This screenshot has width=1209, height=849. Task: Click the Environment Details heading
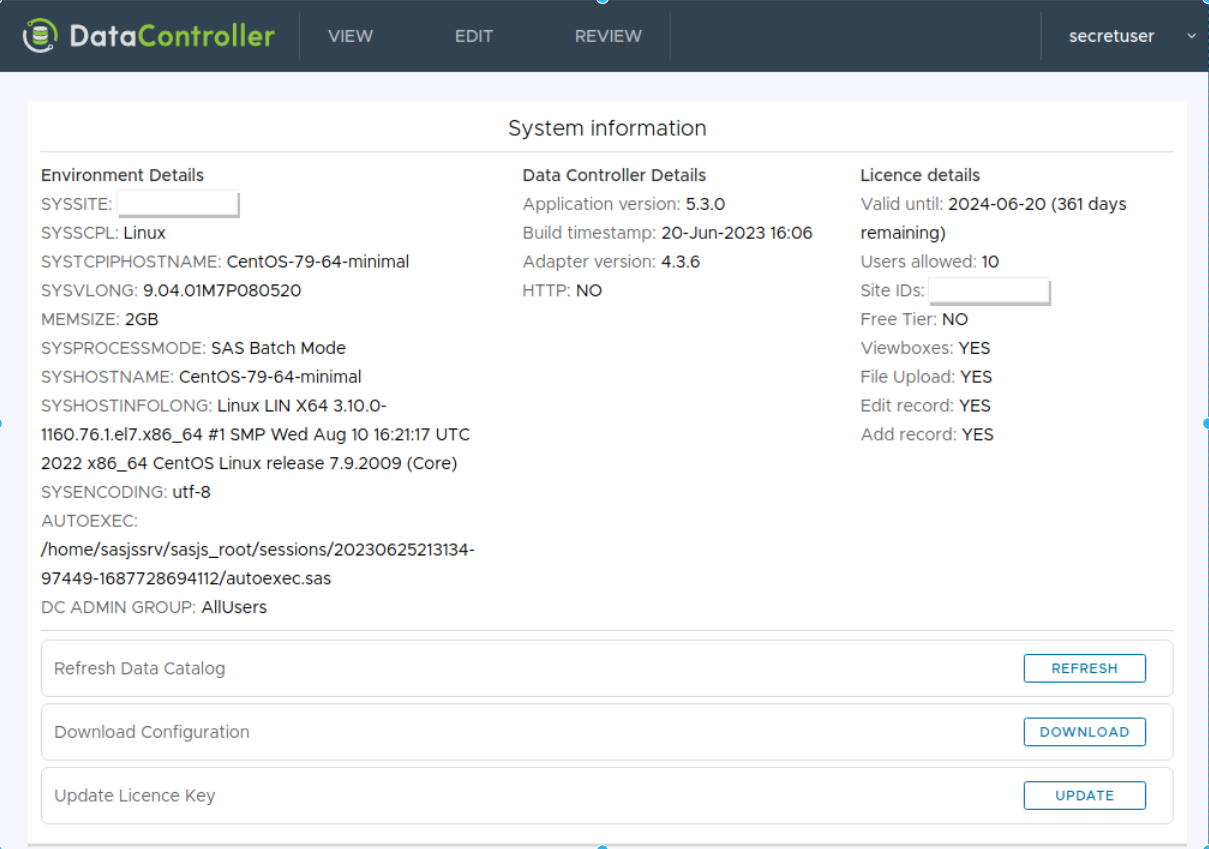pyautogui.click(x=122, y=175)
